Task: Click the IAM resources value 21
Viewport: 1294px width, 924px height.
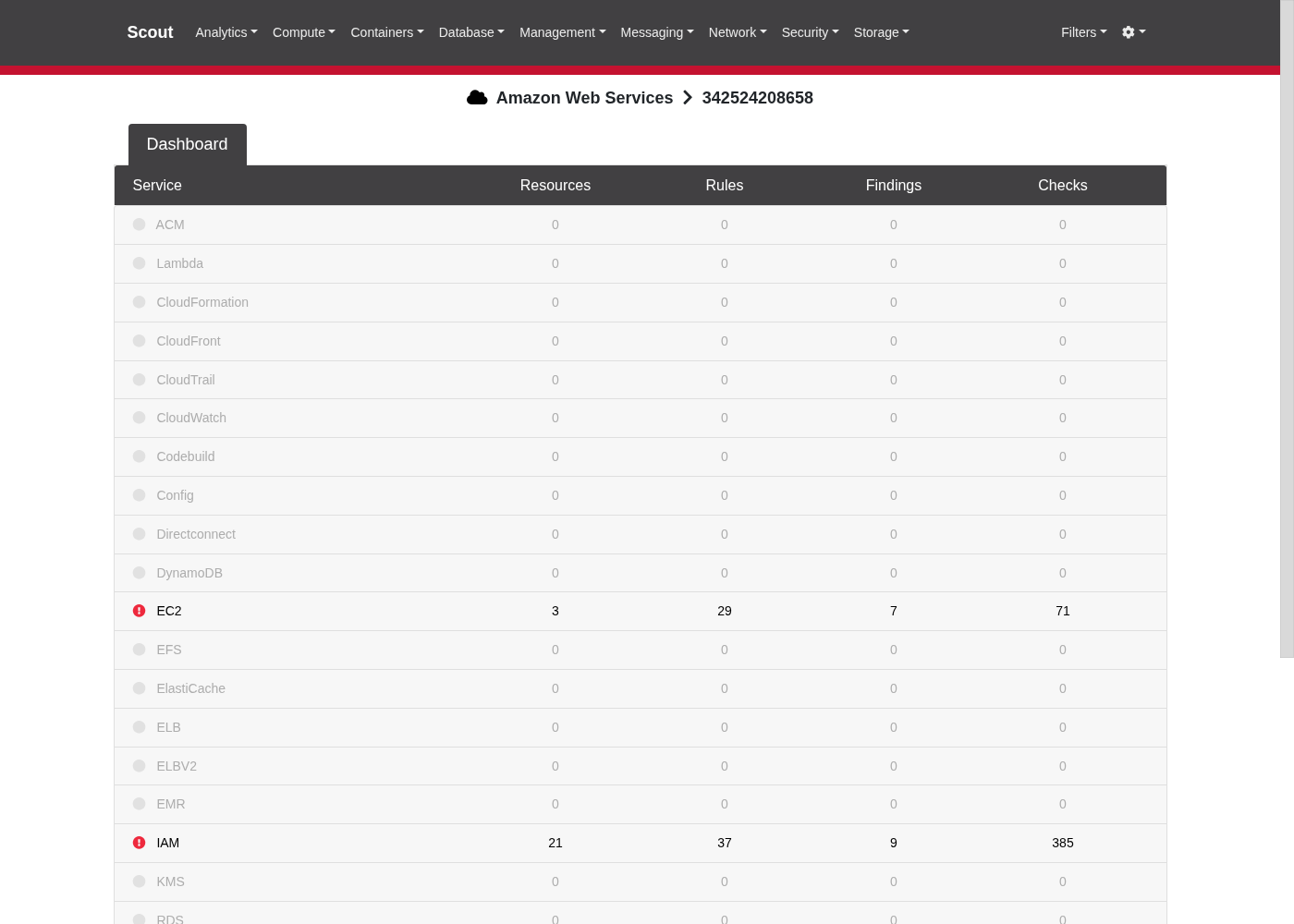Action: coord(555,843)
